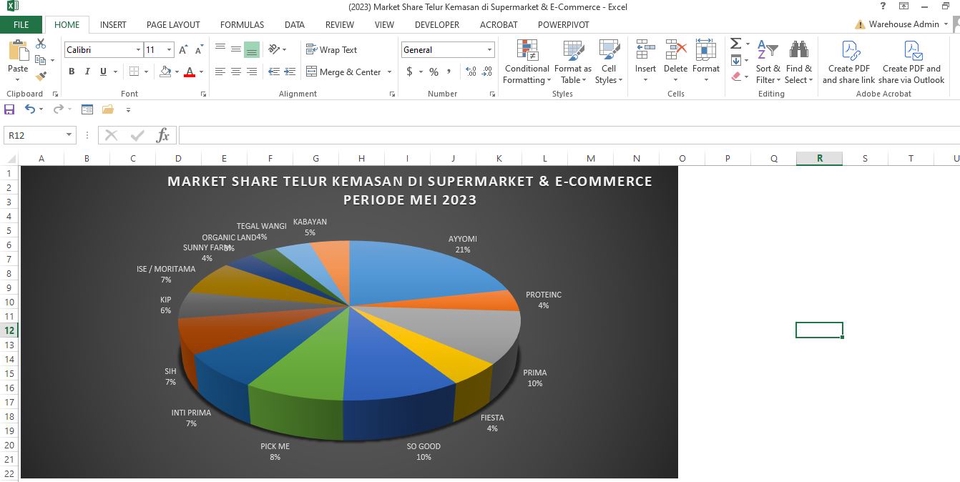960x482 pixels.
Task: Click the Copy icon in Clipboard
Action: (40, 60)
